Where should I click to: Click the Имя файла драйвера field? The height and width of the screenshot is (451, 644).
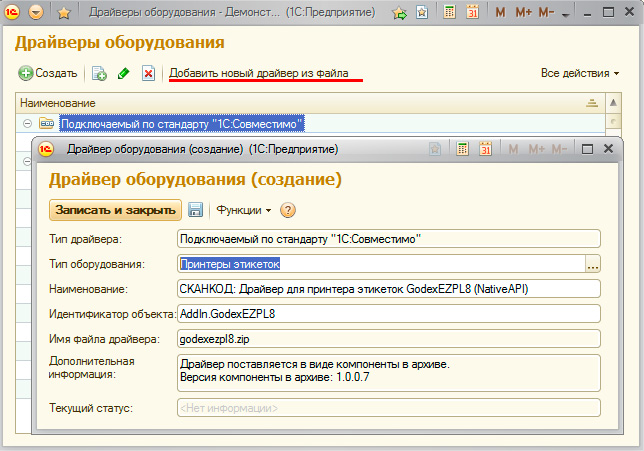point(387,339)
